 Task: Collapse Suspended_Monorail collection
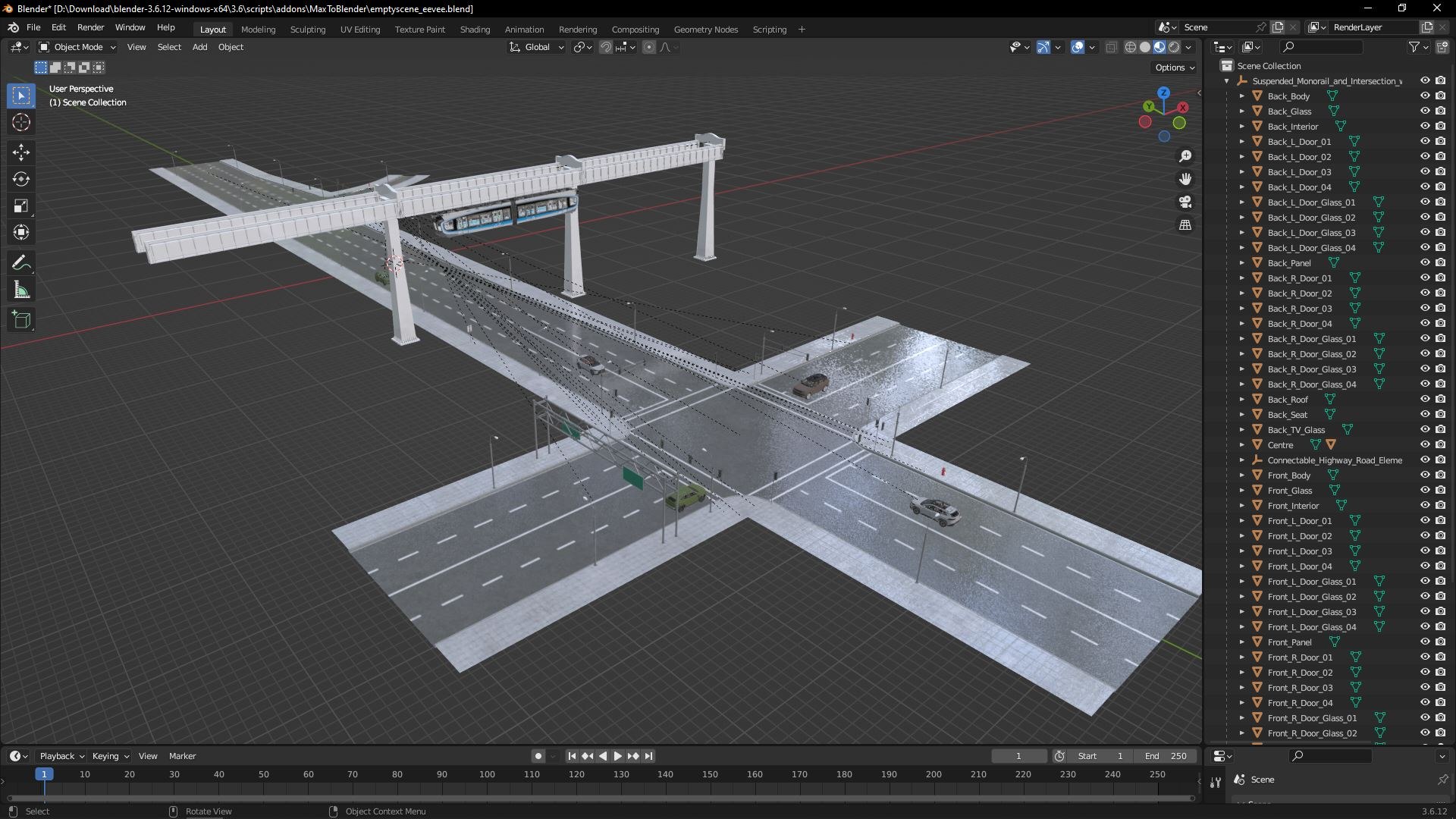coord(1227,81)
